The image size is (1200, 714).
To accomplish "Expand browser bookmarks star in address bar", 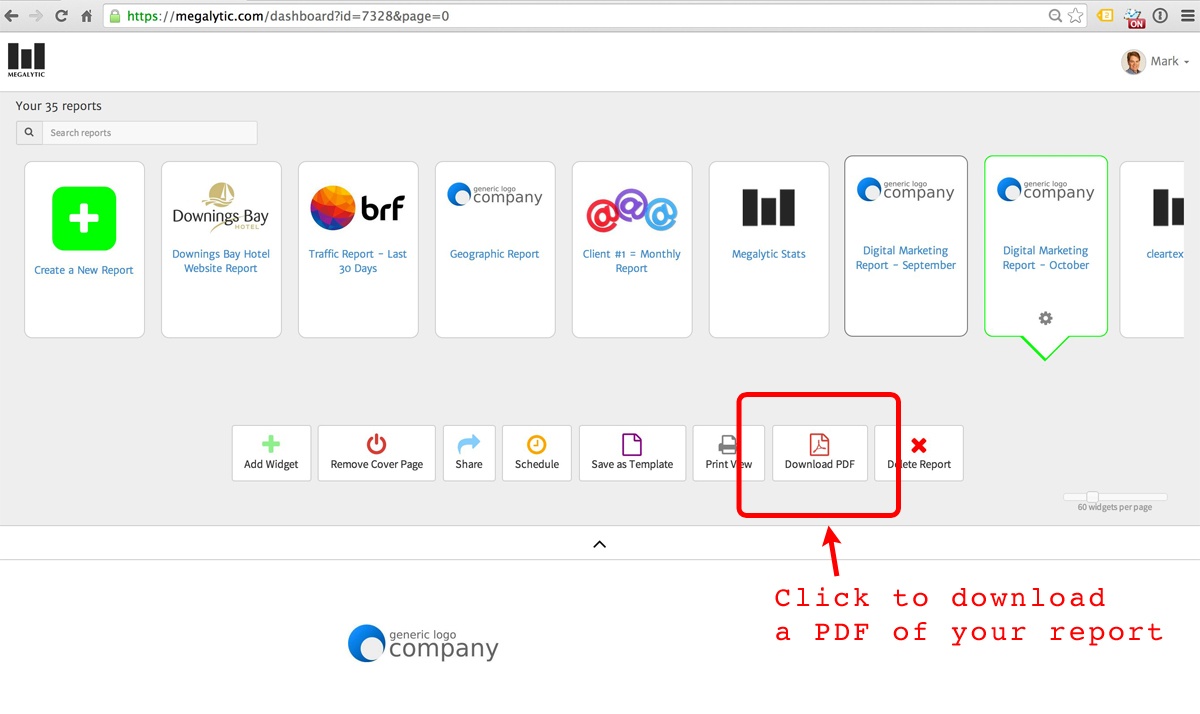I will tap(1075, 16).
